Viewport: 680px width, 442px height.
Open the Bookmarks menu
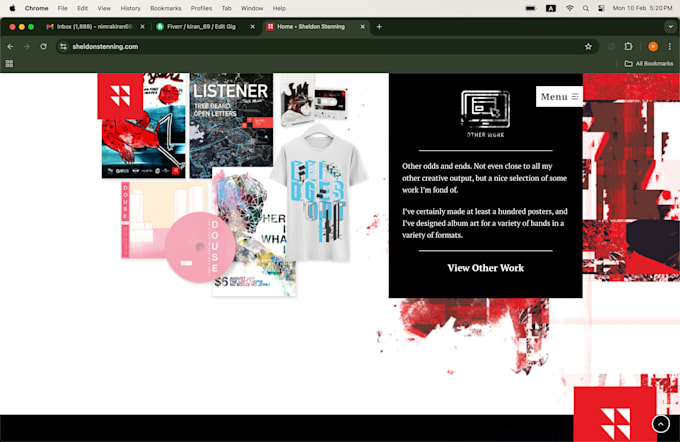coord(166,8)
